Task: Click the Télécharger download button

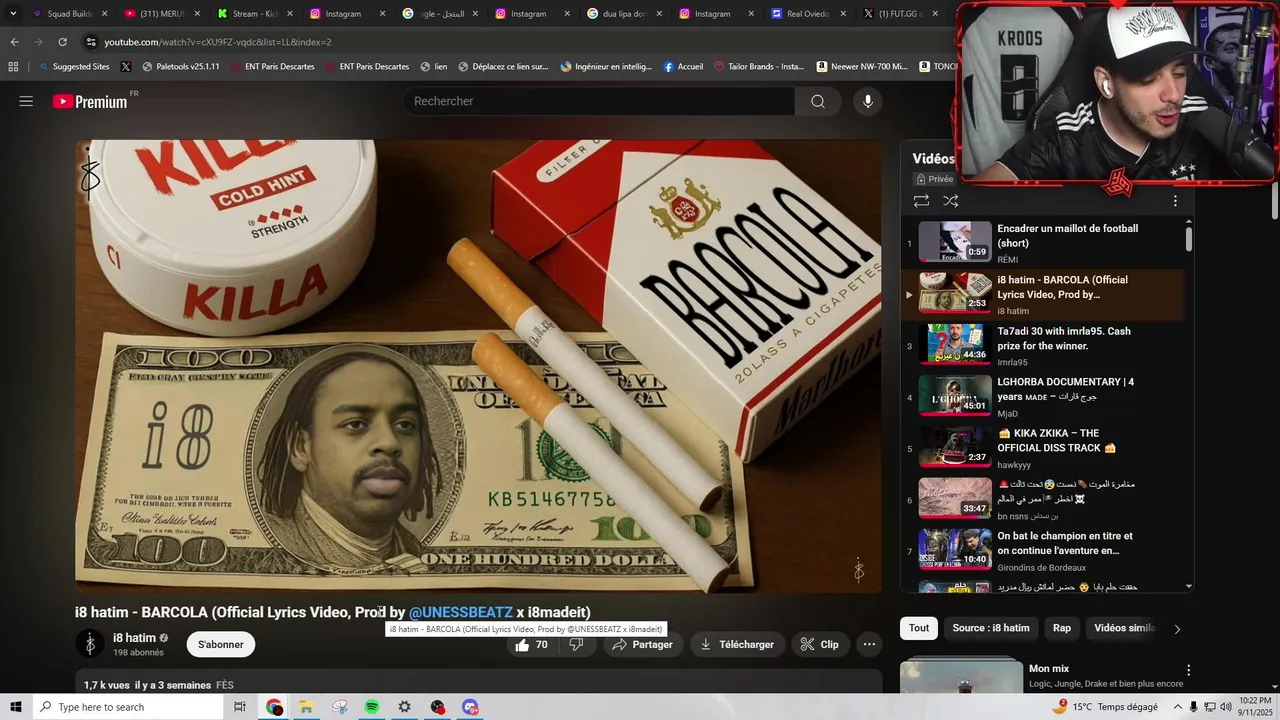Action: [x=737, y=645]
